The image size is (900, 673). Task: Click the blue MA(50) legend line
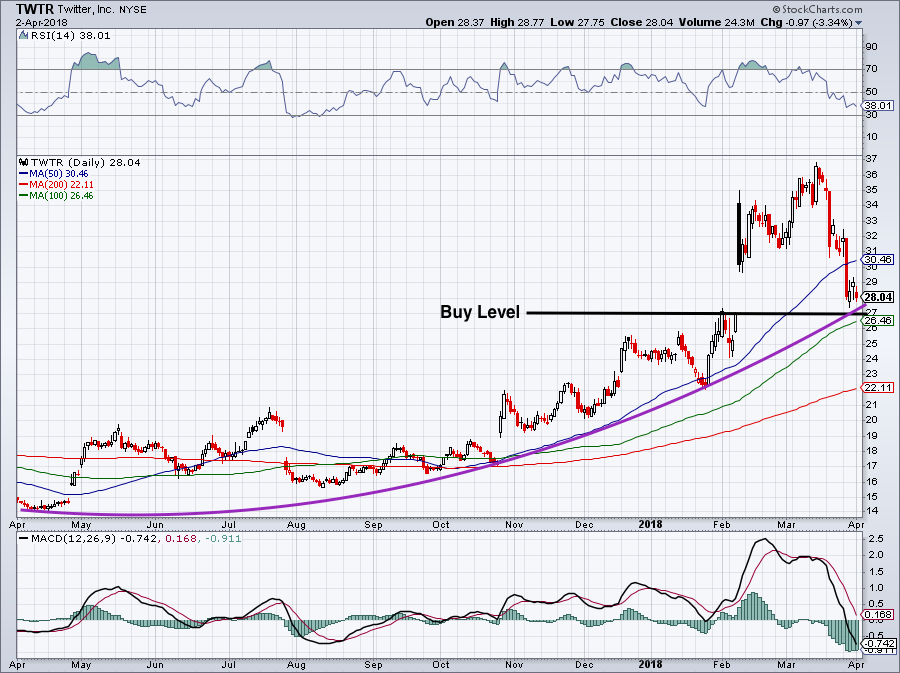[x=23, y=174]
